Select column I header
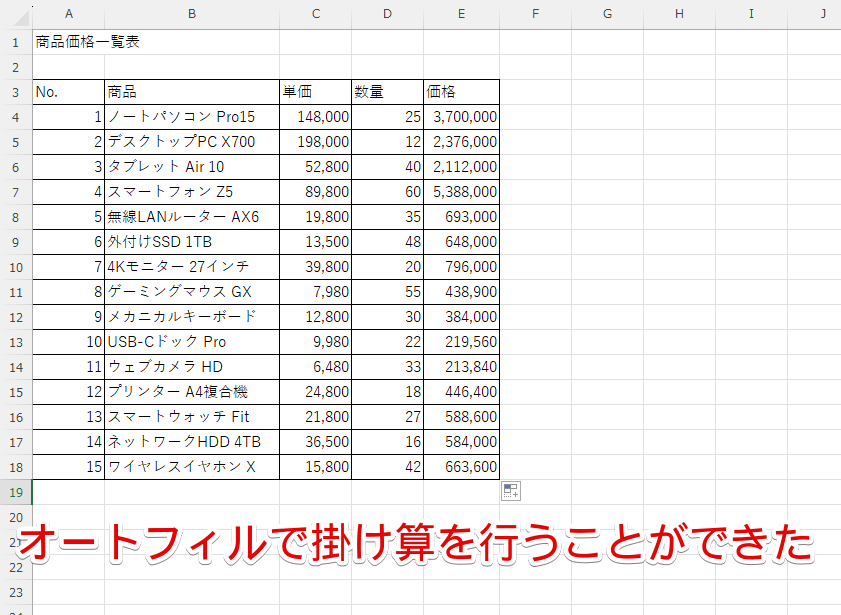Screen dimensions: 841x615 point(751,14)
